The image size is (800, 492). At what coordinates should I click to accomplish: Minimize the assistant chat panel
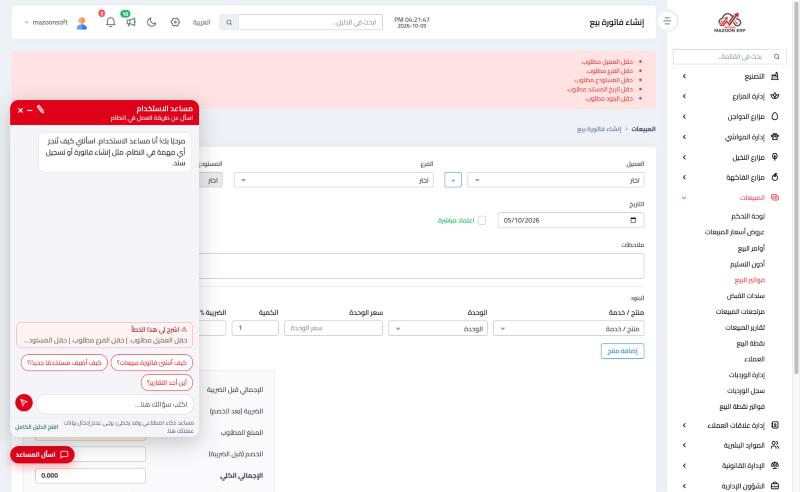30,110
